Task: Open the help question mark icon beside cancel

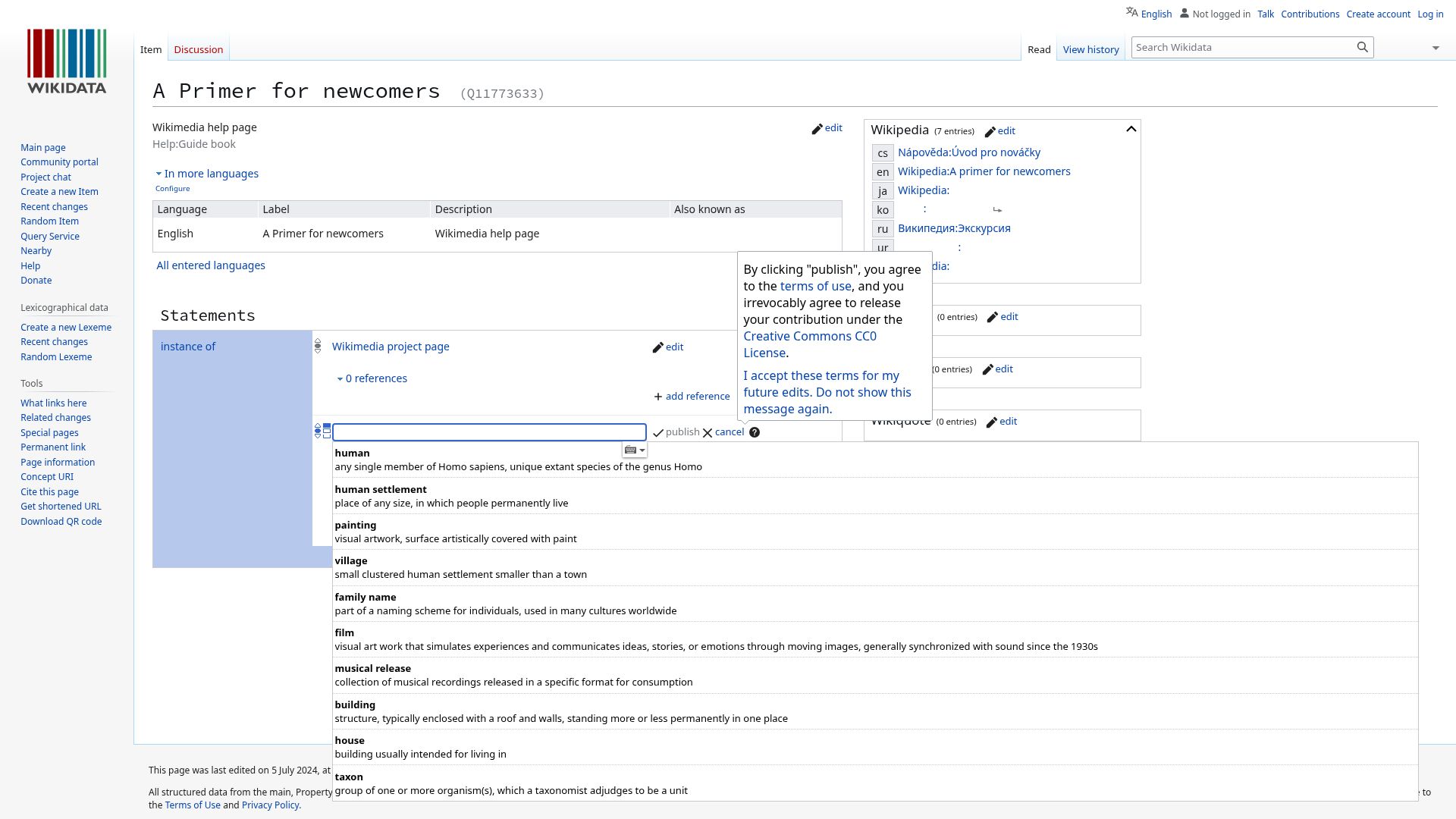Action: click(x=754, y=432)
